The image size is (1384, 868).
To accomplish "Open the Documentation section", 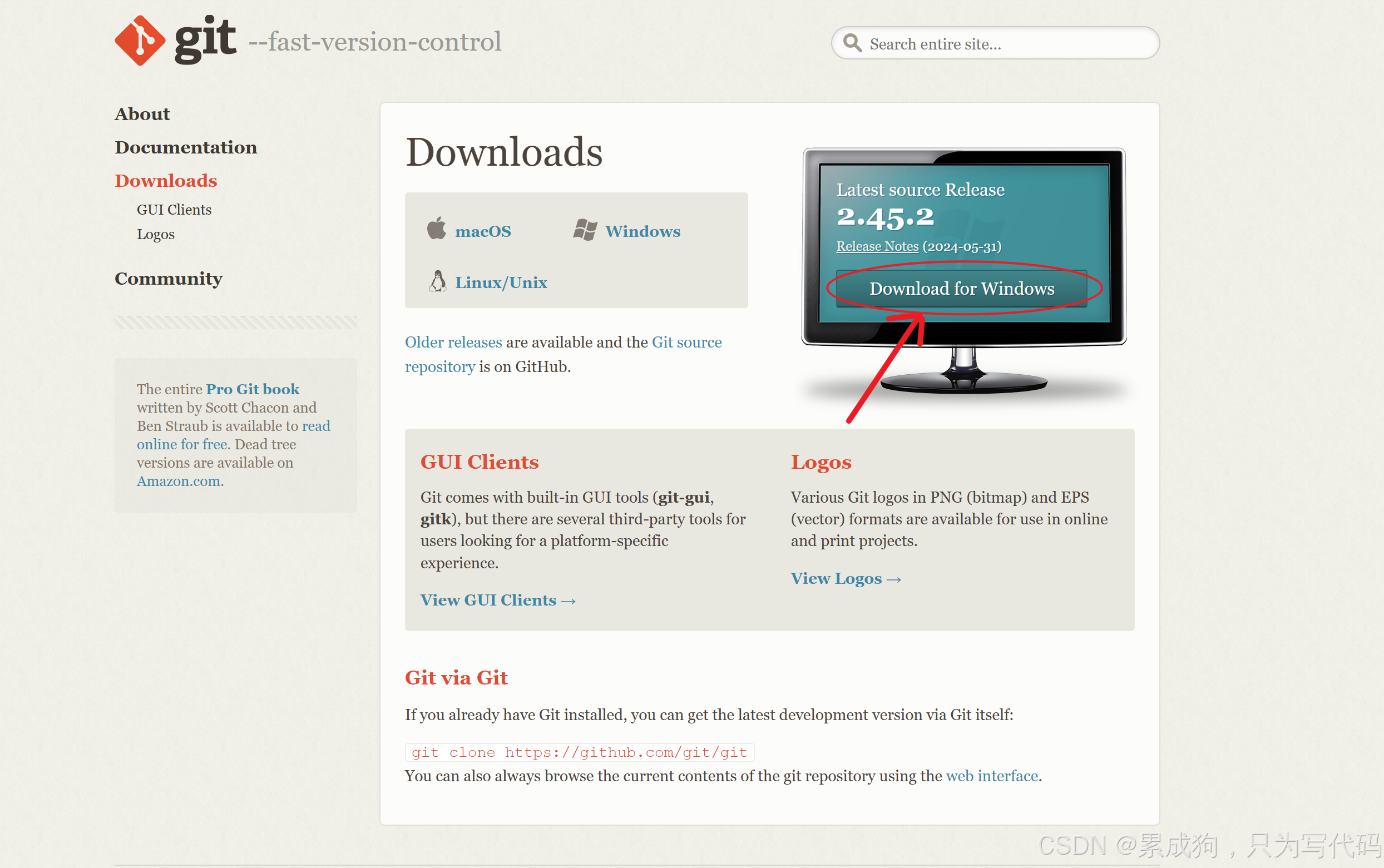I will pos(186,147).
